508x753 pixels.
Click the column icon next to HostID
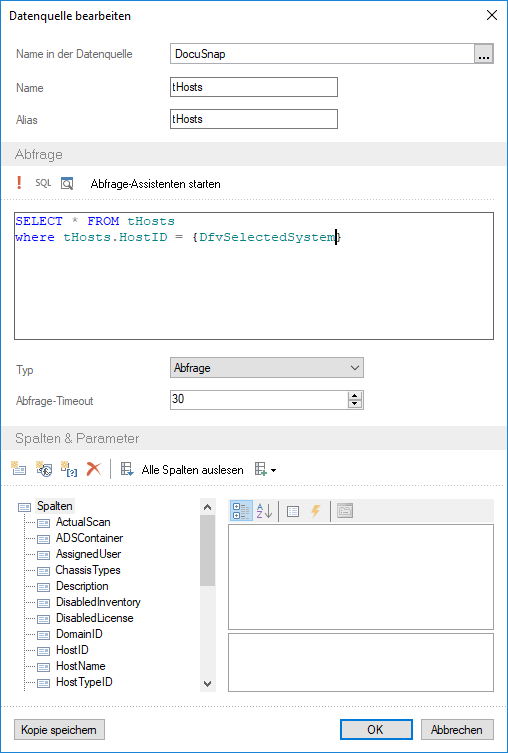click(x=44, y=651)
